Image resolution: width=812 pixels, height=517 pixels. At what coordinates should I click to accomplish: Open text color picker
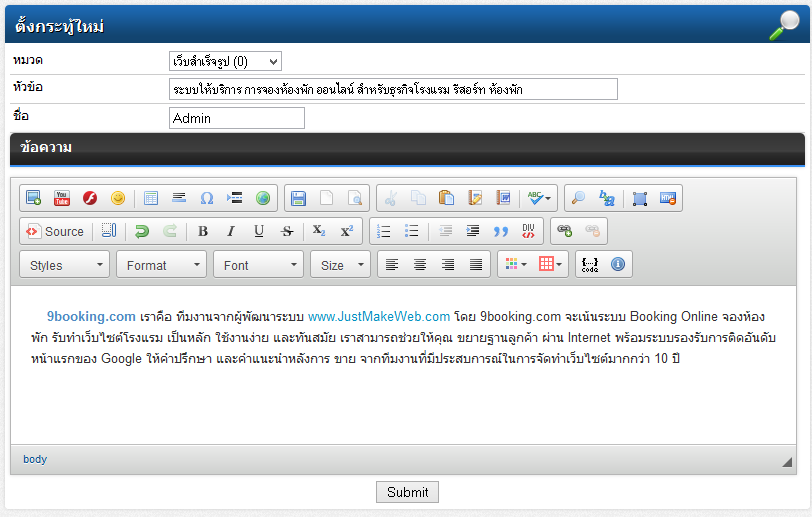515,265
